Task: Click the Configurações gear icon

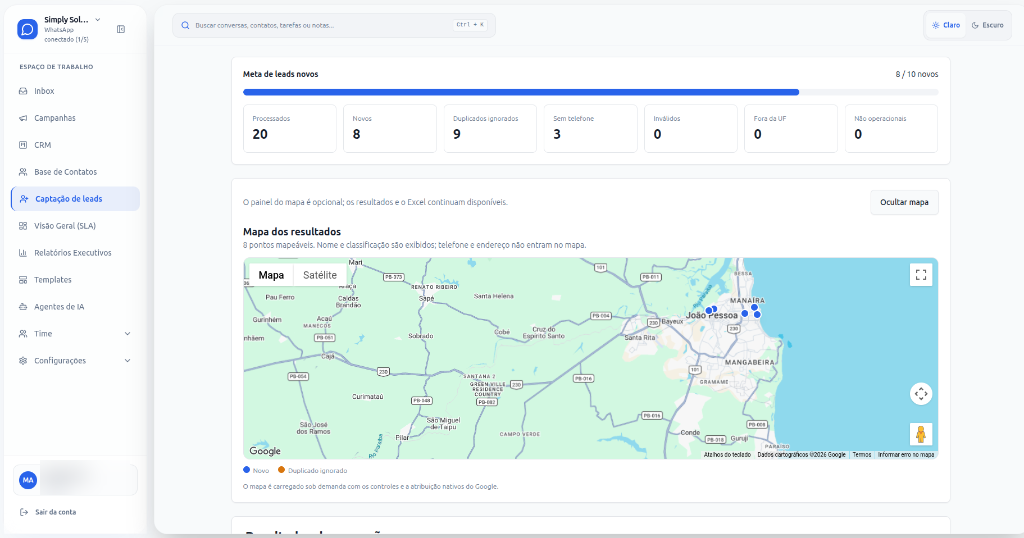Action: [23, 360]
